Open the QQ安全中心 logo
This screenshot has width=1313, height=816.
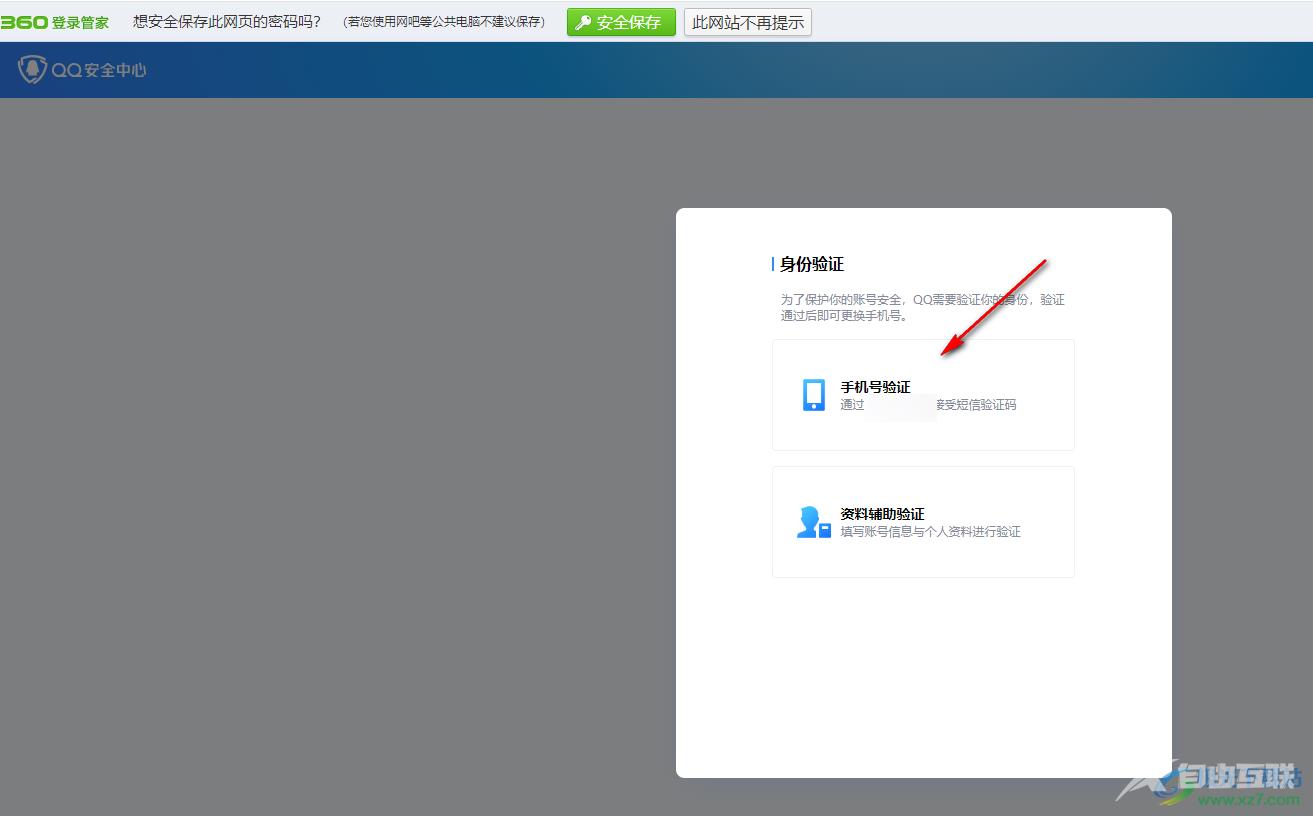pyautogui.click(x=83, y=70)
